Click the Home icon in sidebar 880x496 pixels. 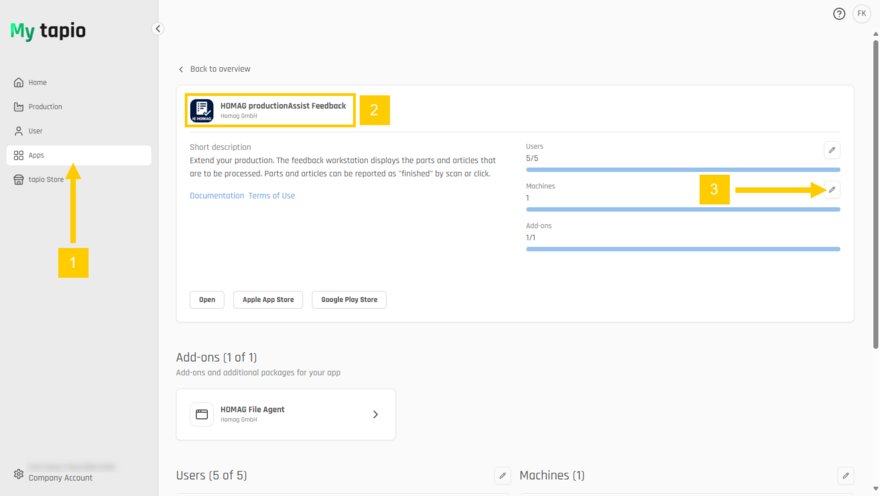[x=19, y=82]
